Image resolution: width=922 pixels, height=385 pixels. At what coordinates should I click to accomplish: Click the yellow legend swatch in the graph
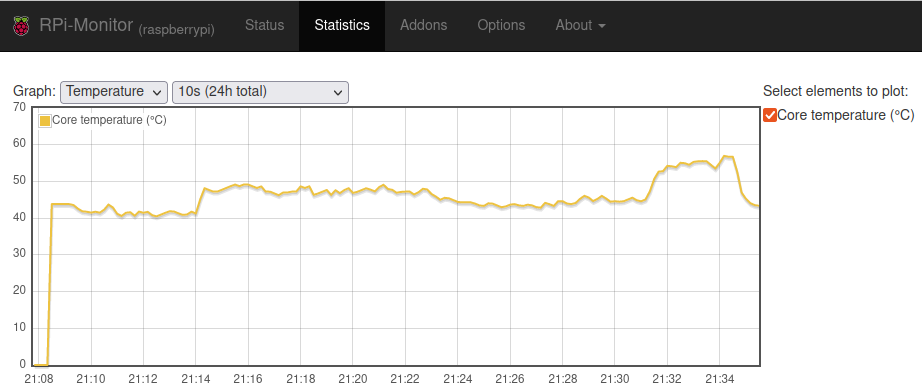[45, 120]
